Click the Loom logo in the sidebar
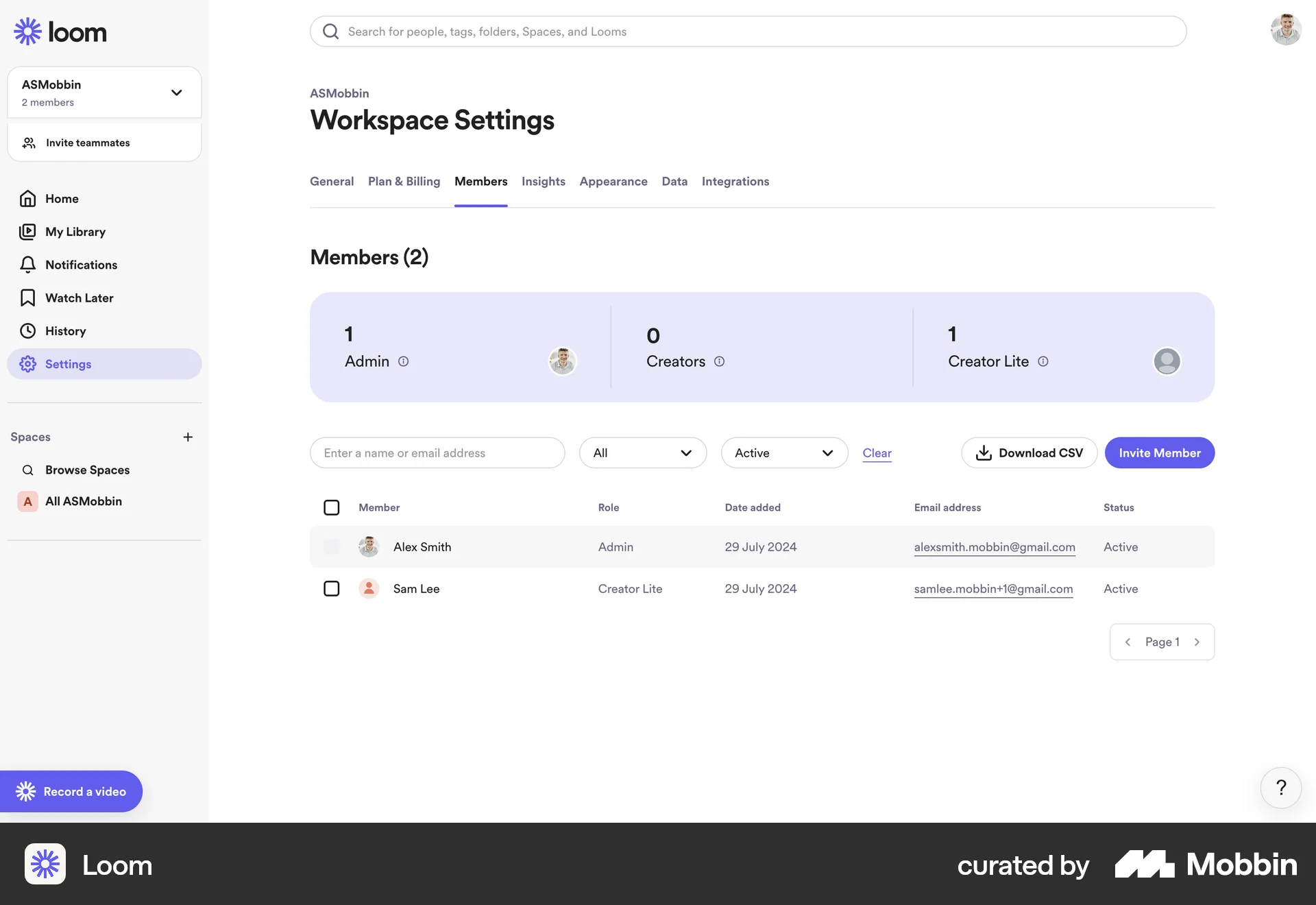The image size is (1316, 905). [60, 31]
